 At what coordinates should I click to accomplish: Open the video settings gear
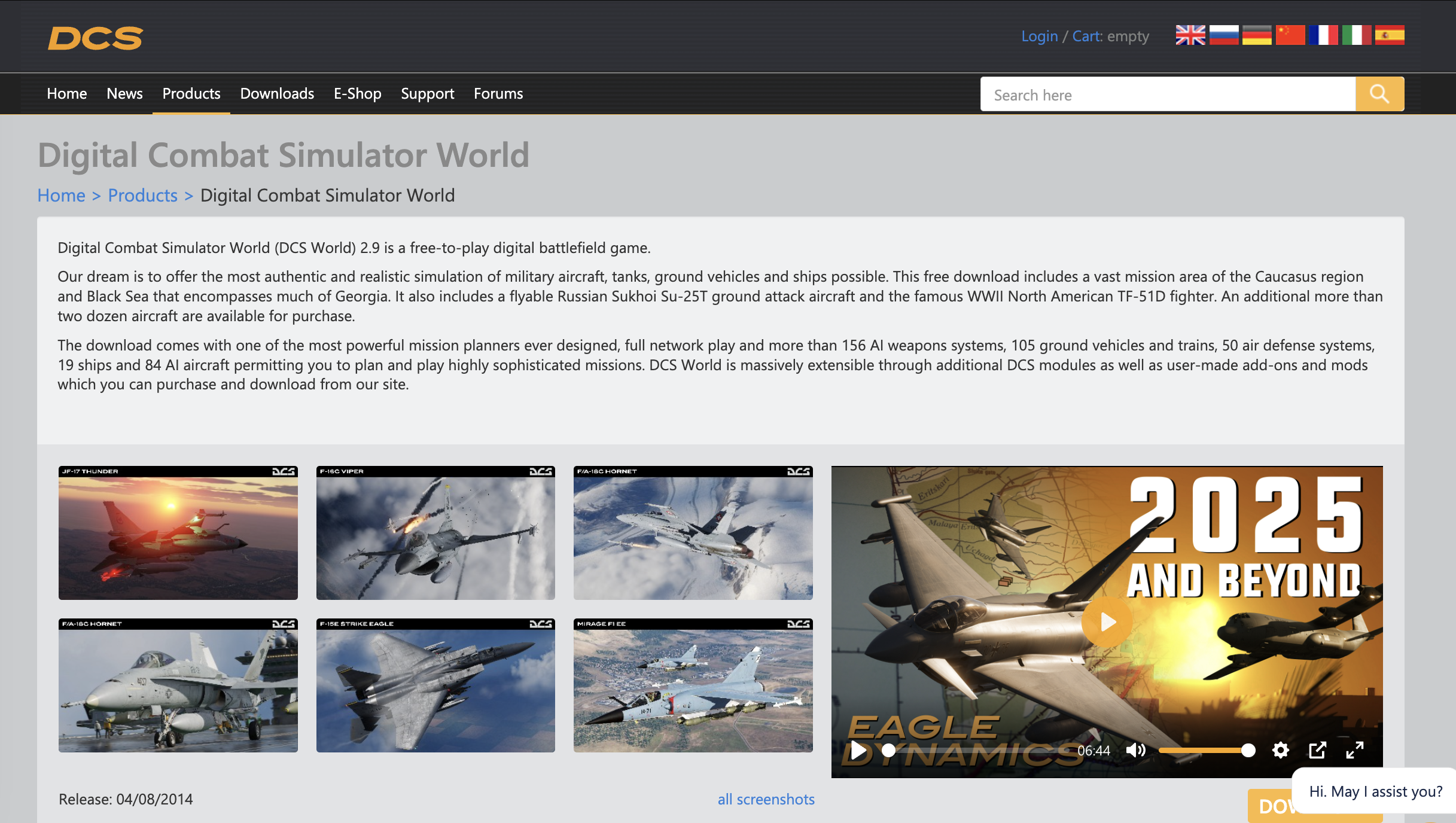[x=1280, y=751]
